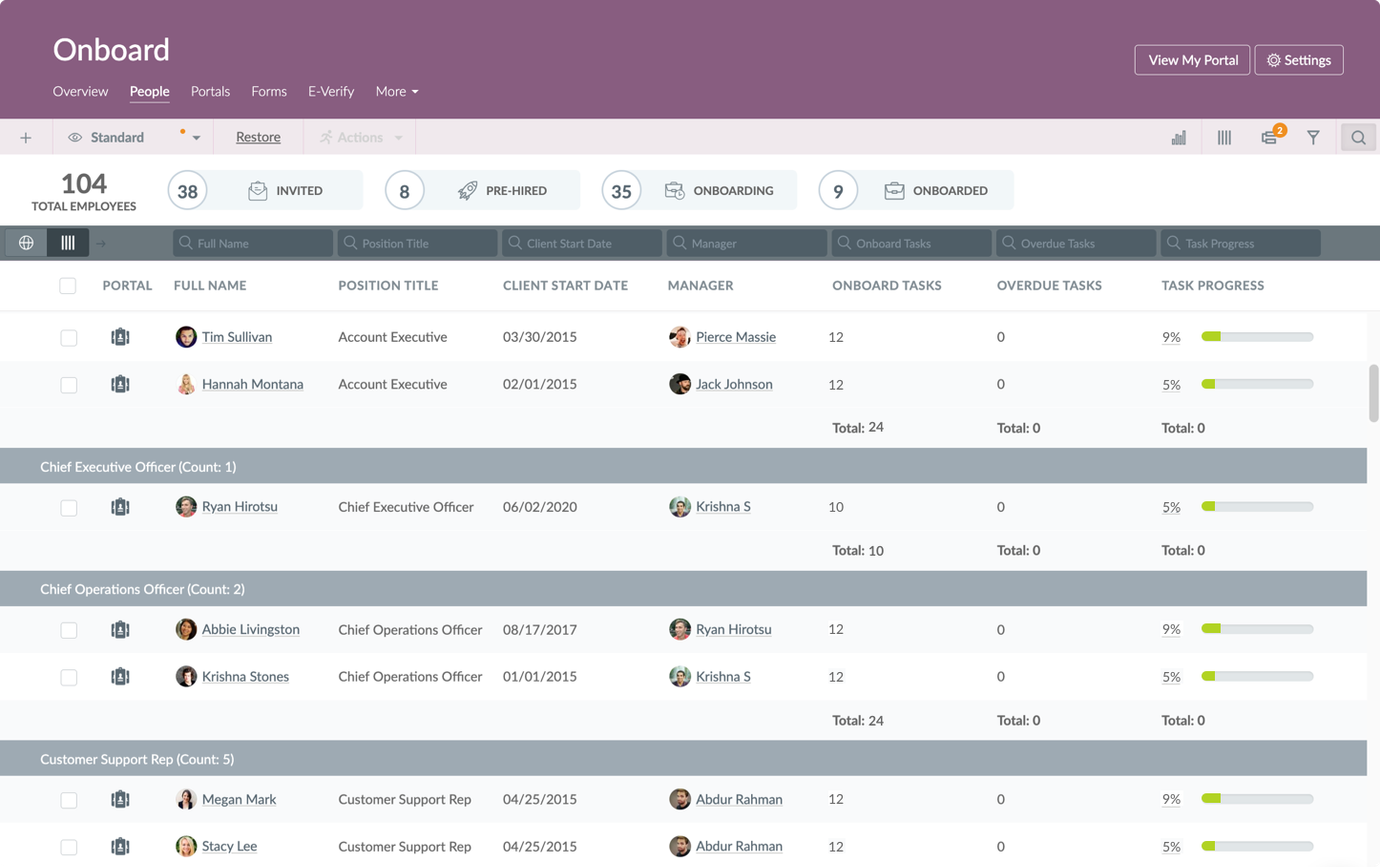Click Abbie Livingston's 9% progress bar
The image size is (1380, 867).
[1257, 630]
